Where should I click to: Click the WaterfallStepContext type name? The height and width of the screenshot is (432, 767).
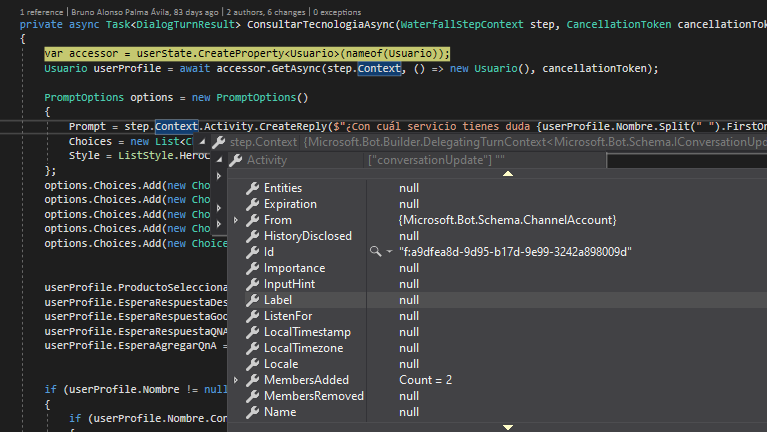pyautogui.click(x=462, y=24)
